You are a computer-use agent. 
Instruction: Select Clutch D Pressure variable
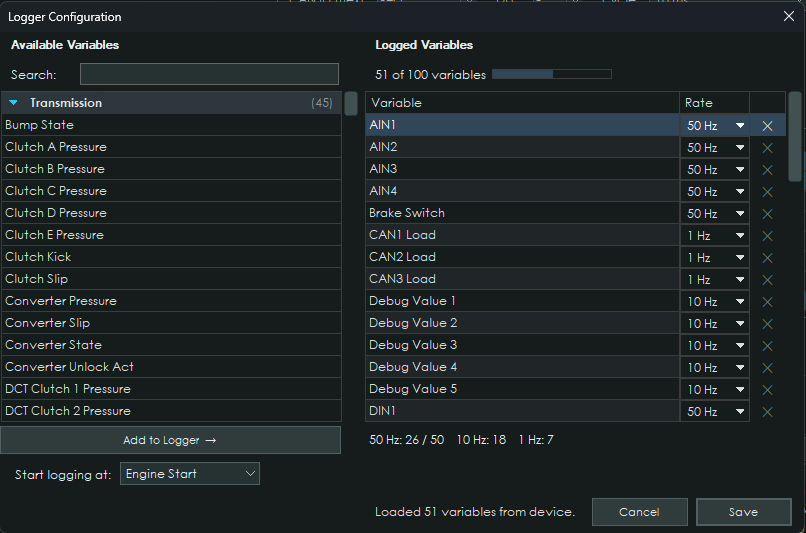(171, 213)
